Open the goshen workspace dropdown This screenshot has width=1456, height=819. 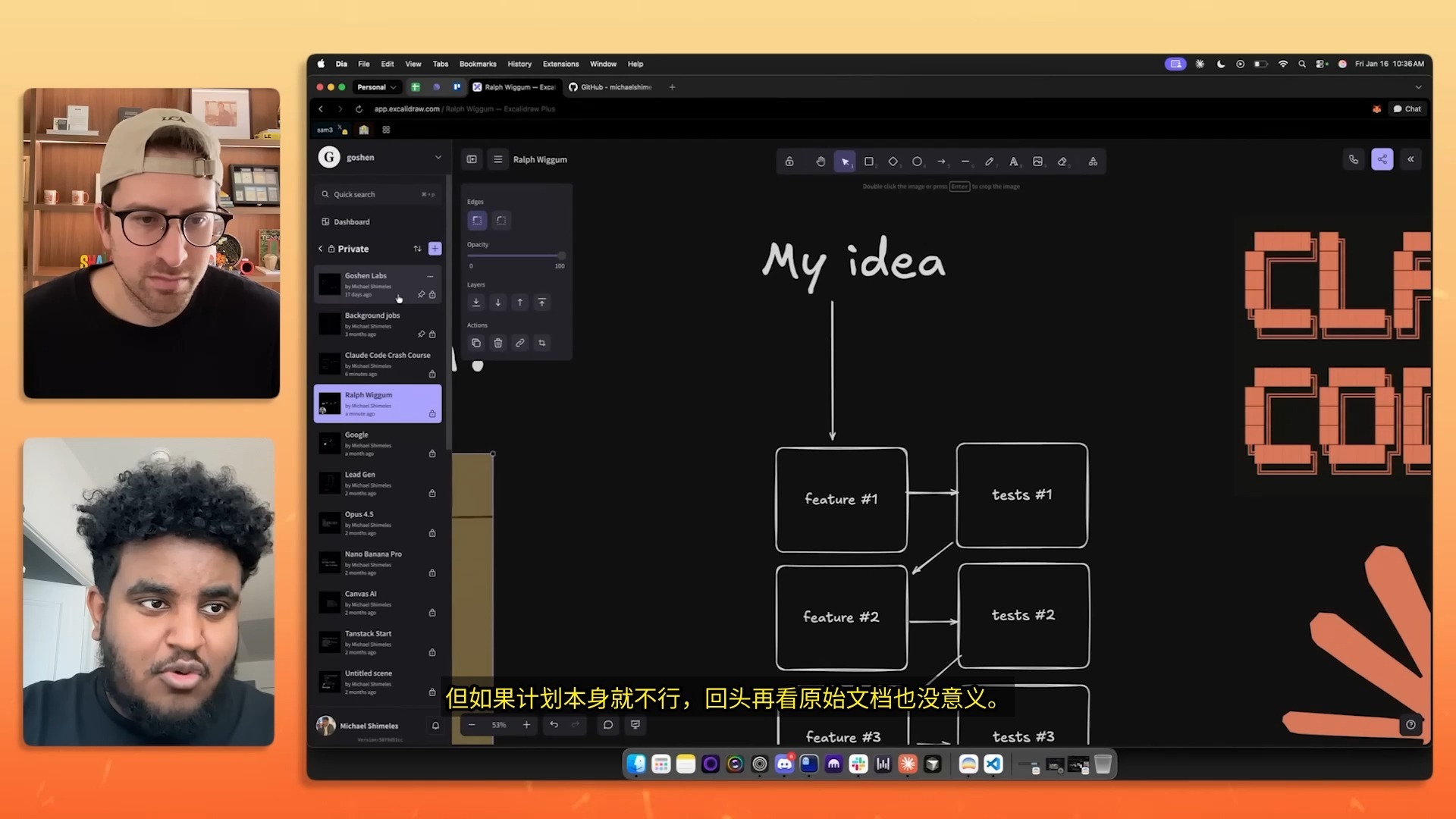click(438, 158)
